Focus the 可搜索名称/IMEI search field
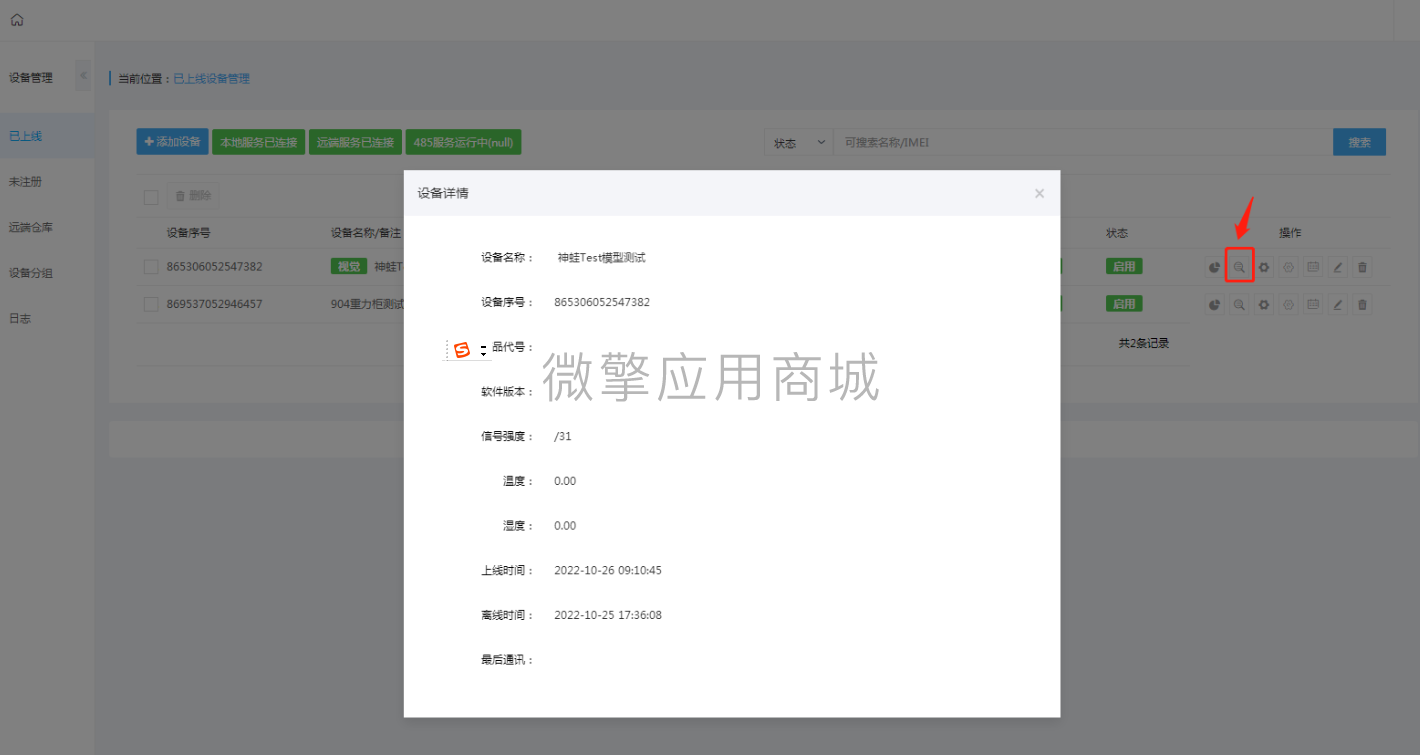This screenshot has height=755, width=1420. (x=1084, y=142)
